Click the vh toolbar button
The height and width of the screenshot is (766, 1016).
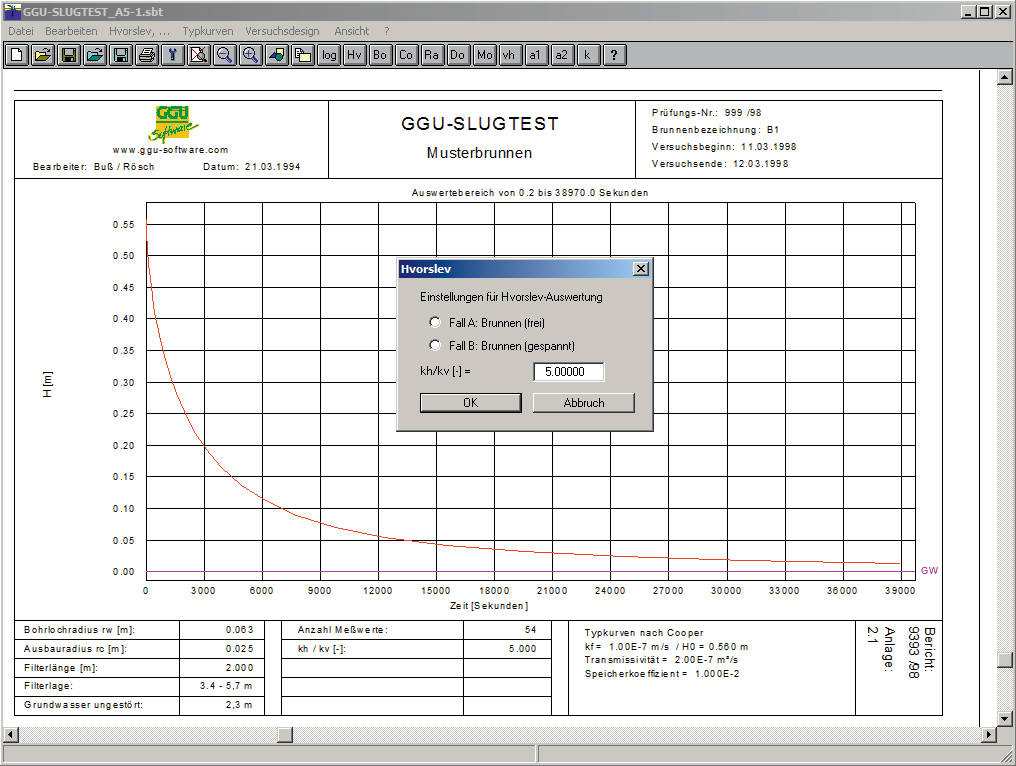pos(510,55)
